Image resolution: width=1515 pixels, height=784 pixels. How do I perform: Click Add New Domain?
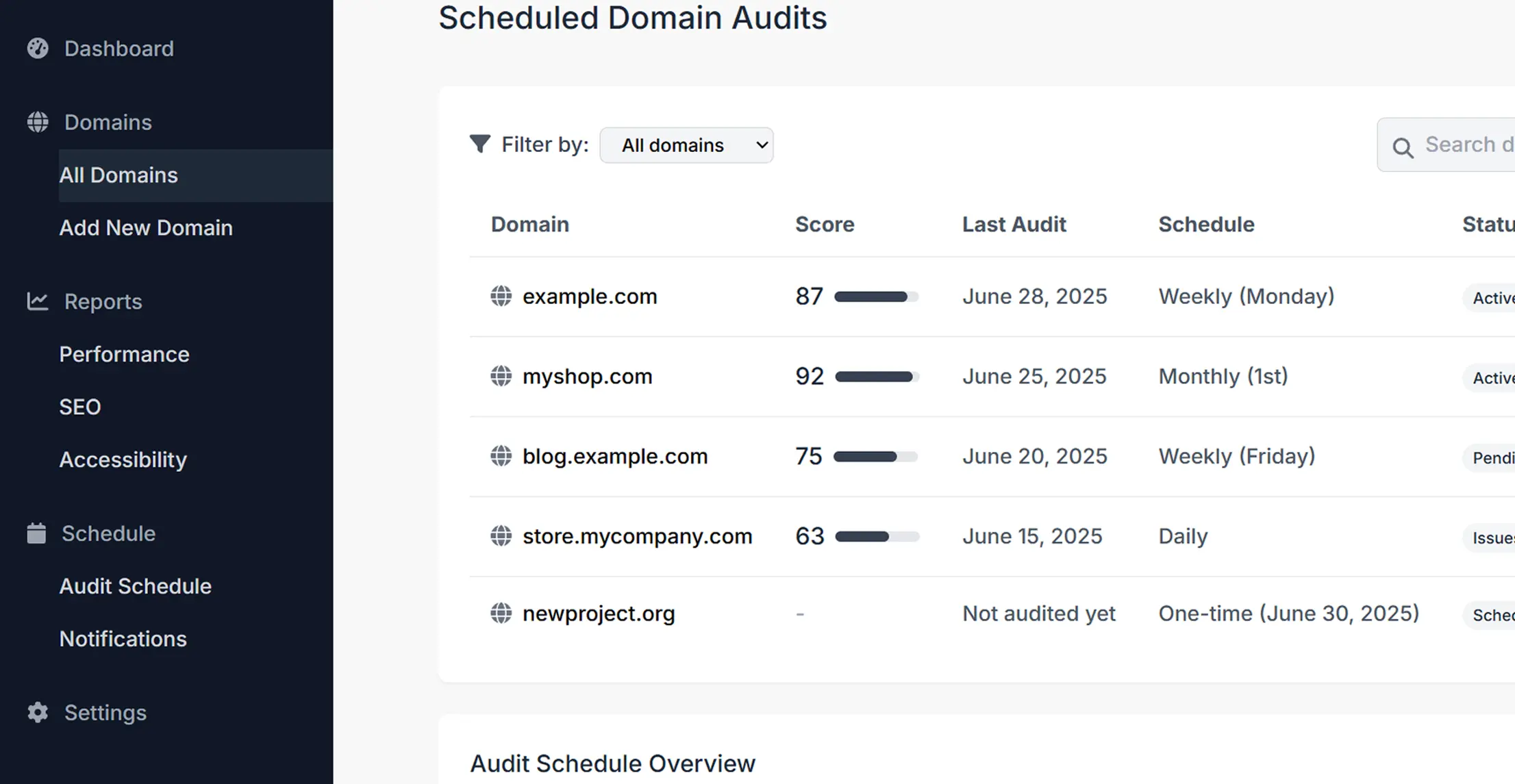(x=146, y=227)
